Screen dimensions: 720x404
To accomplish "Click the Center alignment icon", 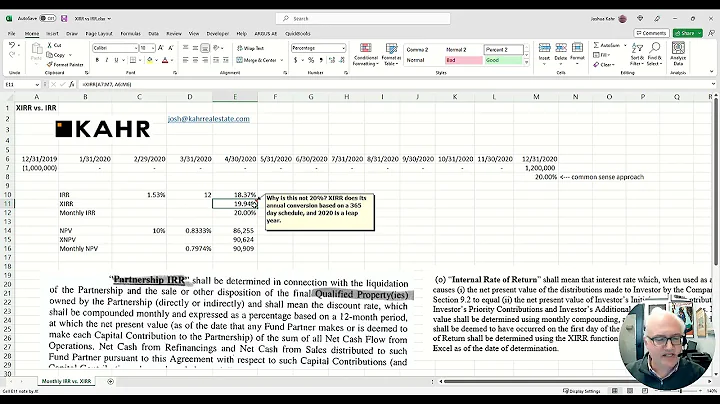I will coord(195,60).
